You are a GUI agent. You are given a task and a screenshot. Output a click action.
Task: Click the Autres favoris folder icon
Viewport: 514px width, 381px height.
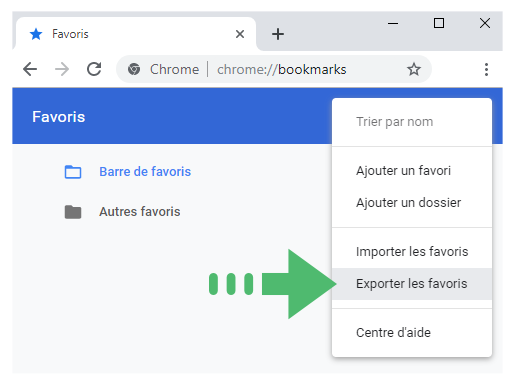point(73,212)
